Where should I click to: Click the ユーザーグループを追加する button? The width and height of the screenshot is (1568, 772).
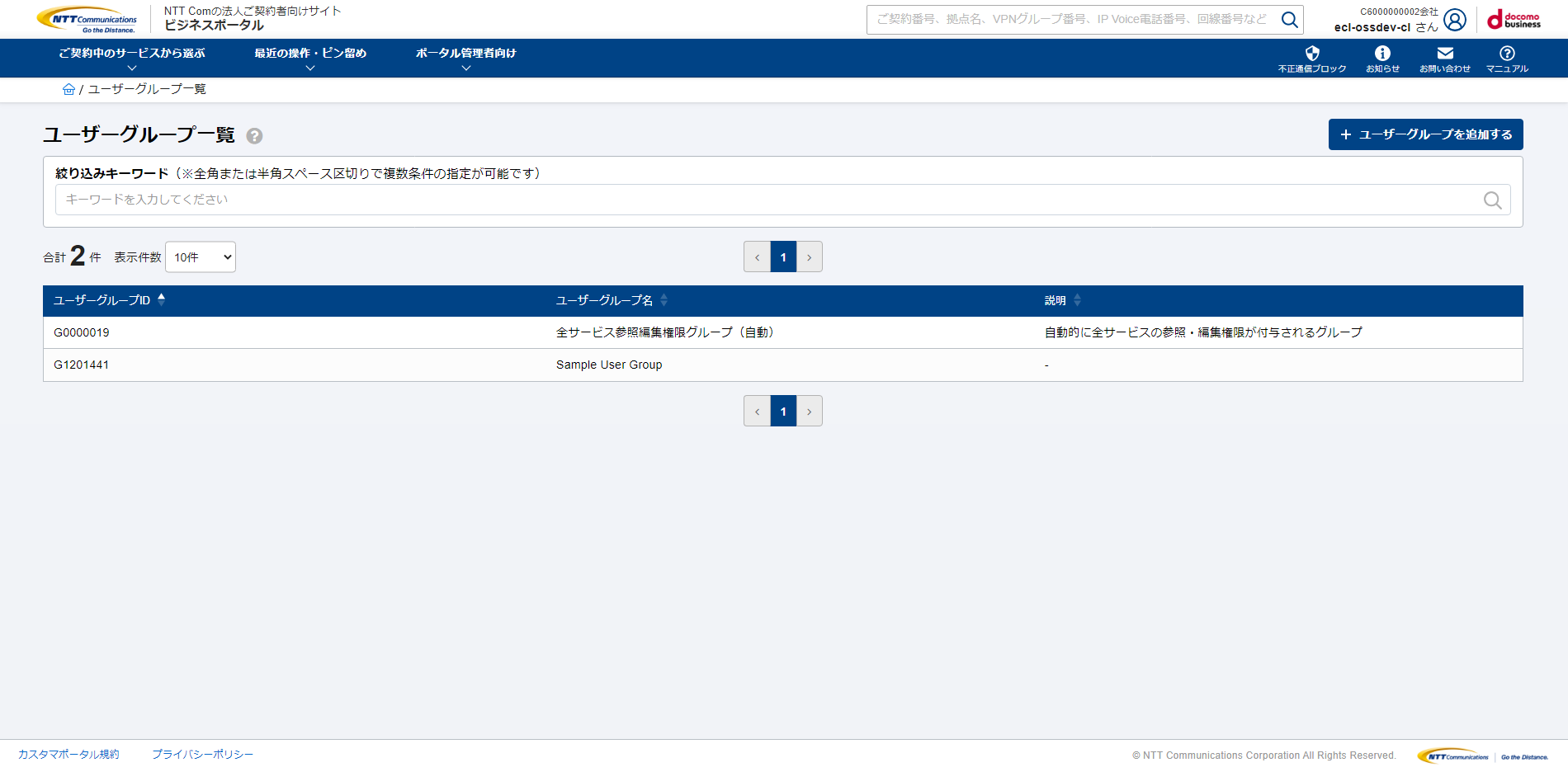[1425, 134]
